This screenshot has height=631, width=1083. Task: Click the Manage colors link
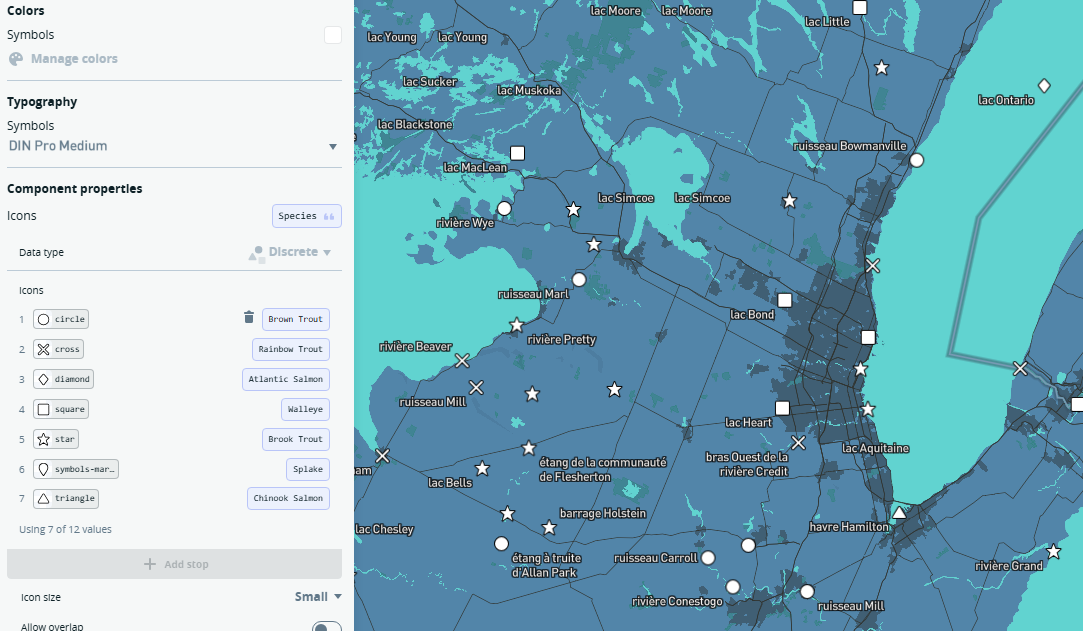[x=73, y=58]
